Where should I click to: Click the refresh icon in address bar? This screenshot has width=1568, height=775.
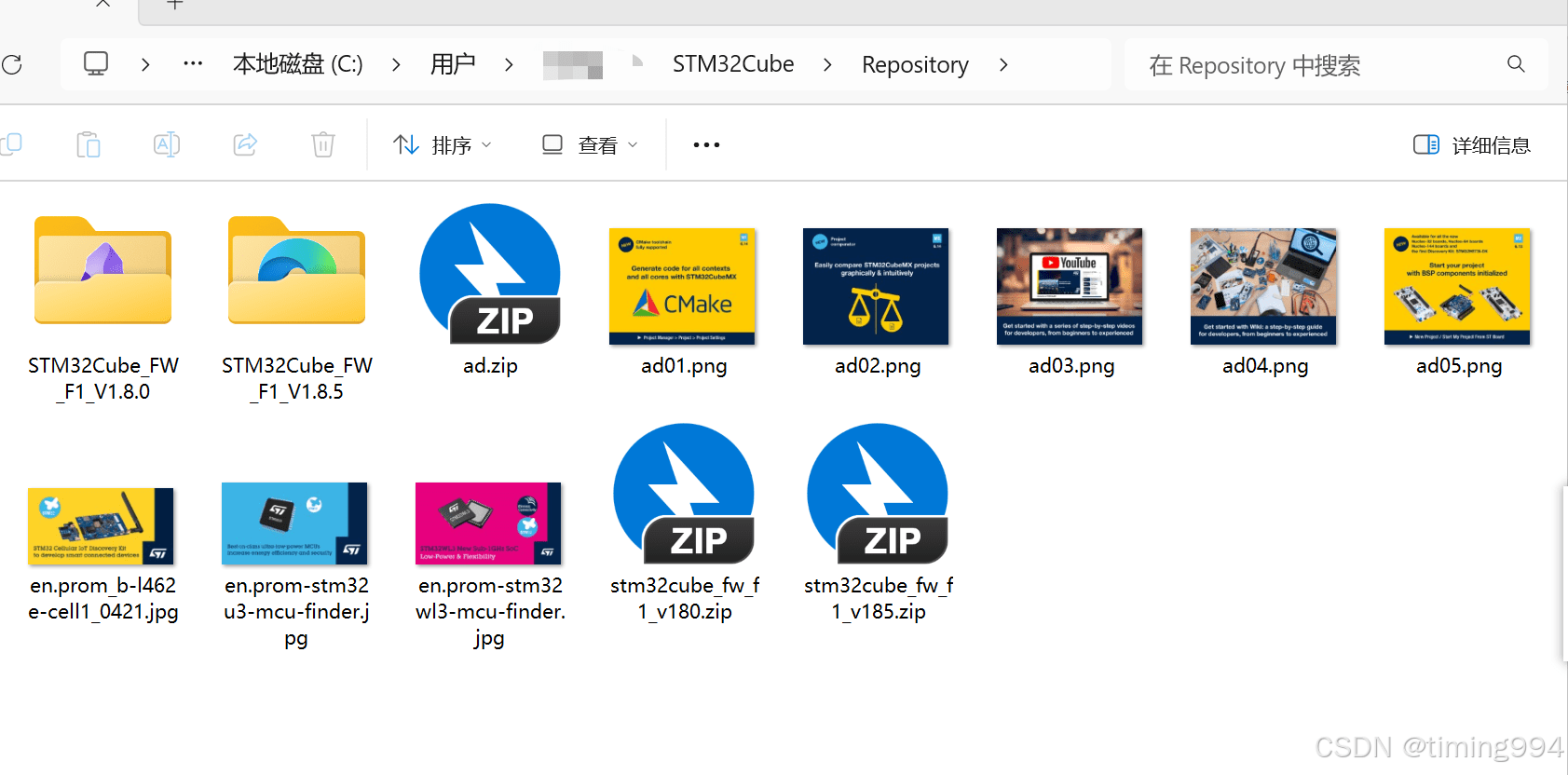[12, 64]
